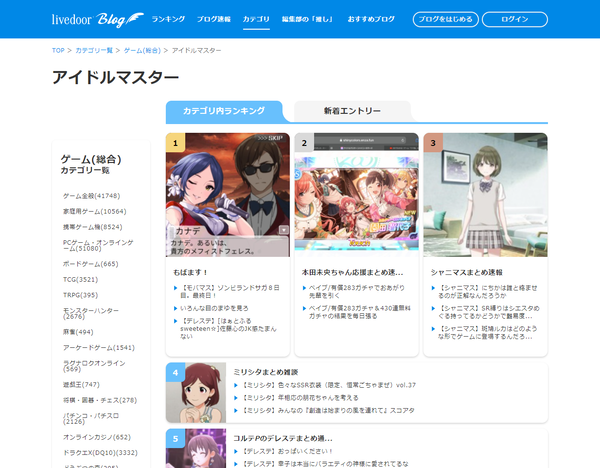This screenshot has width=600, height=468.
Task: Open the もばます！ blog title
Action: pyautogui.click(x=191, y=272)
